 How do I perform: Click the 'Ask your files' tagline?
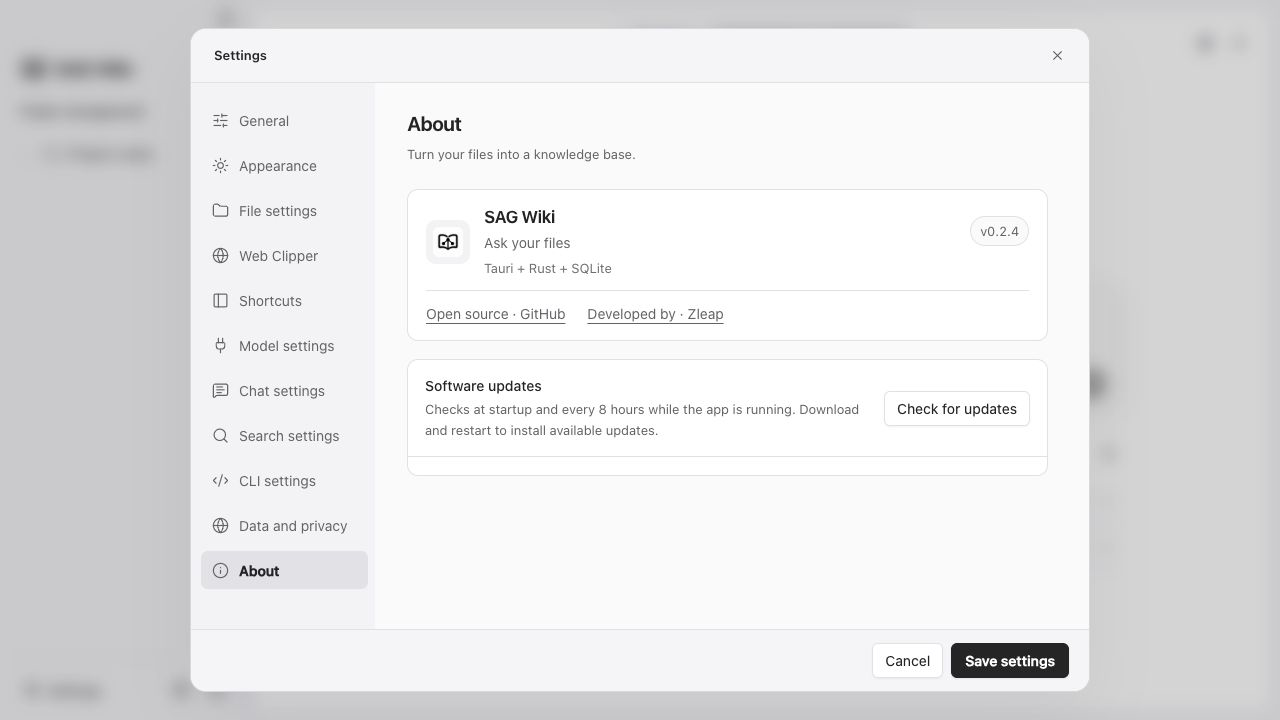[527, 243]
